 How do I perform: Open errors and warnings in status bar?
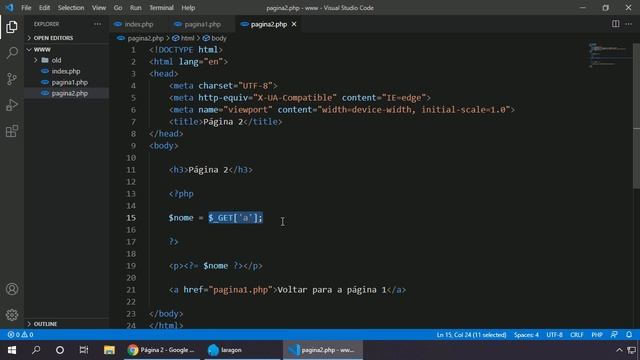(20, 335)
